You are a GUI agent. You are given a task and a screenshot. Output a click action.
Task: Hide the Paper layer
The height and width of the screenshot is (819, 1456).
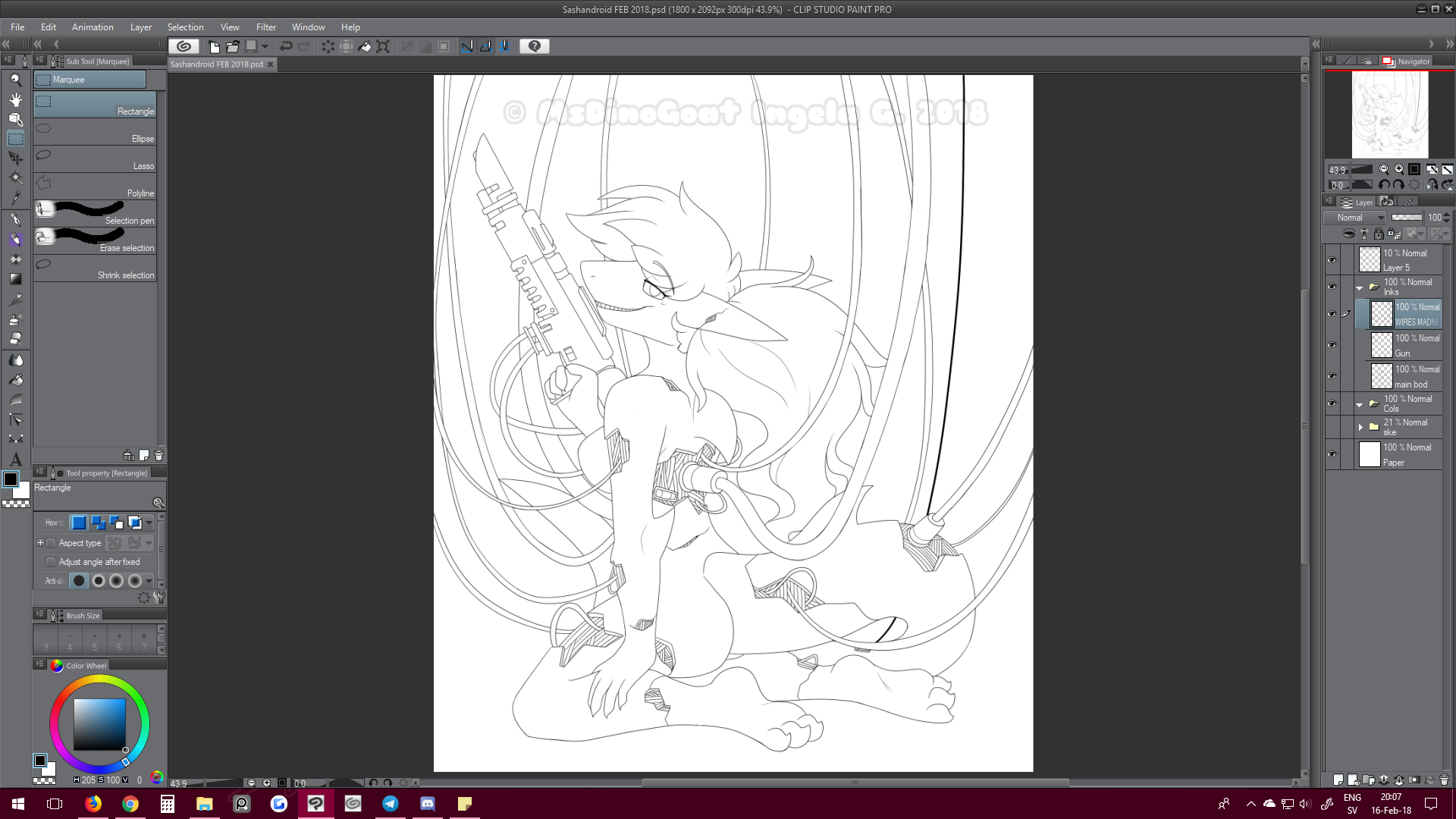point(1332,454)
